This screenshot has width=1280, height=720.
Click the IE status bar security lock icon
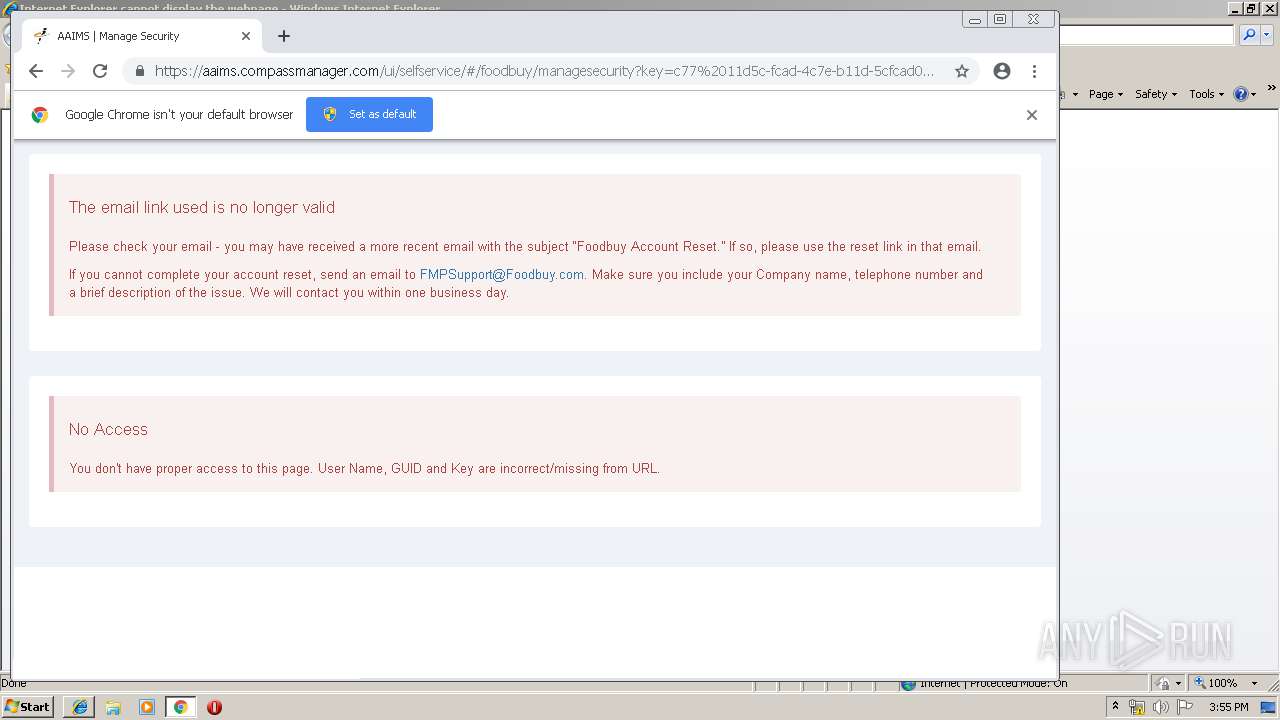click(x=1164, y=683)
